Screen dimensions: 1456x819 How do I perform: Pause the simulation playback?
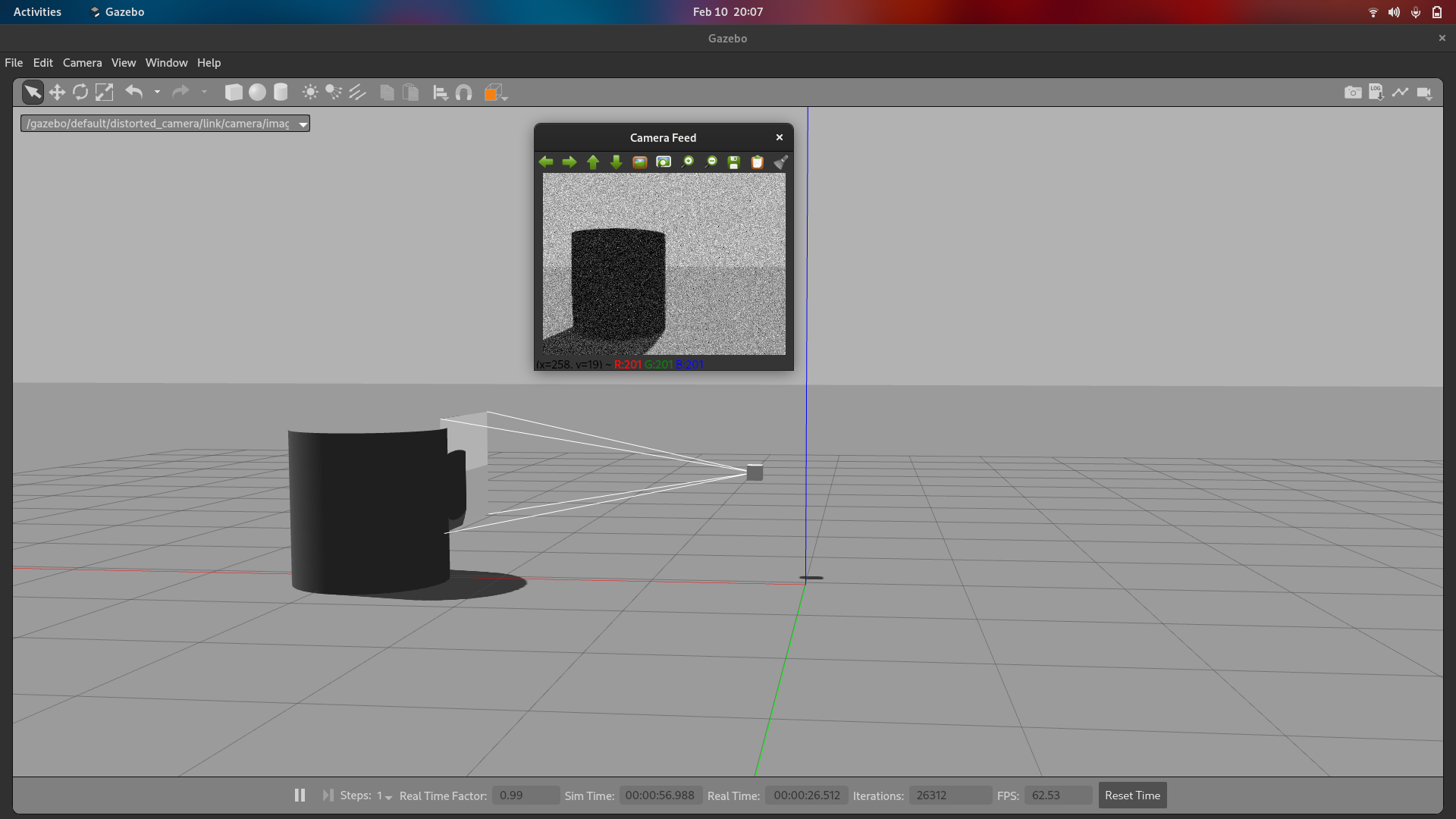pyautogui.click(x=300, y=795)
